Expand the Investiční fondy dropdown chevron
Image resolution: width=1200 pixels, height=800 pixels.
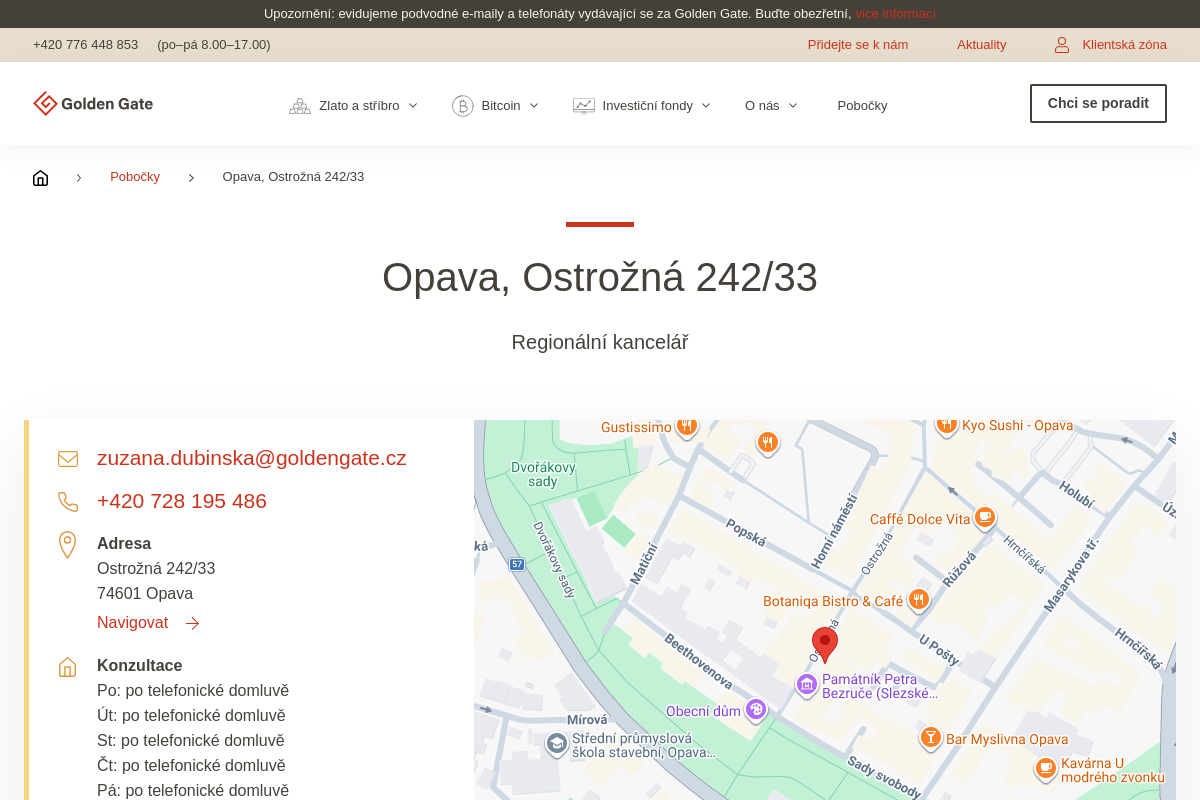point(706,106)
